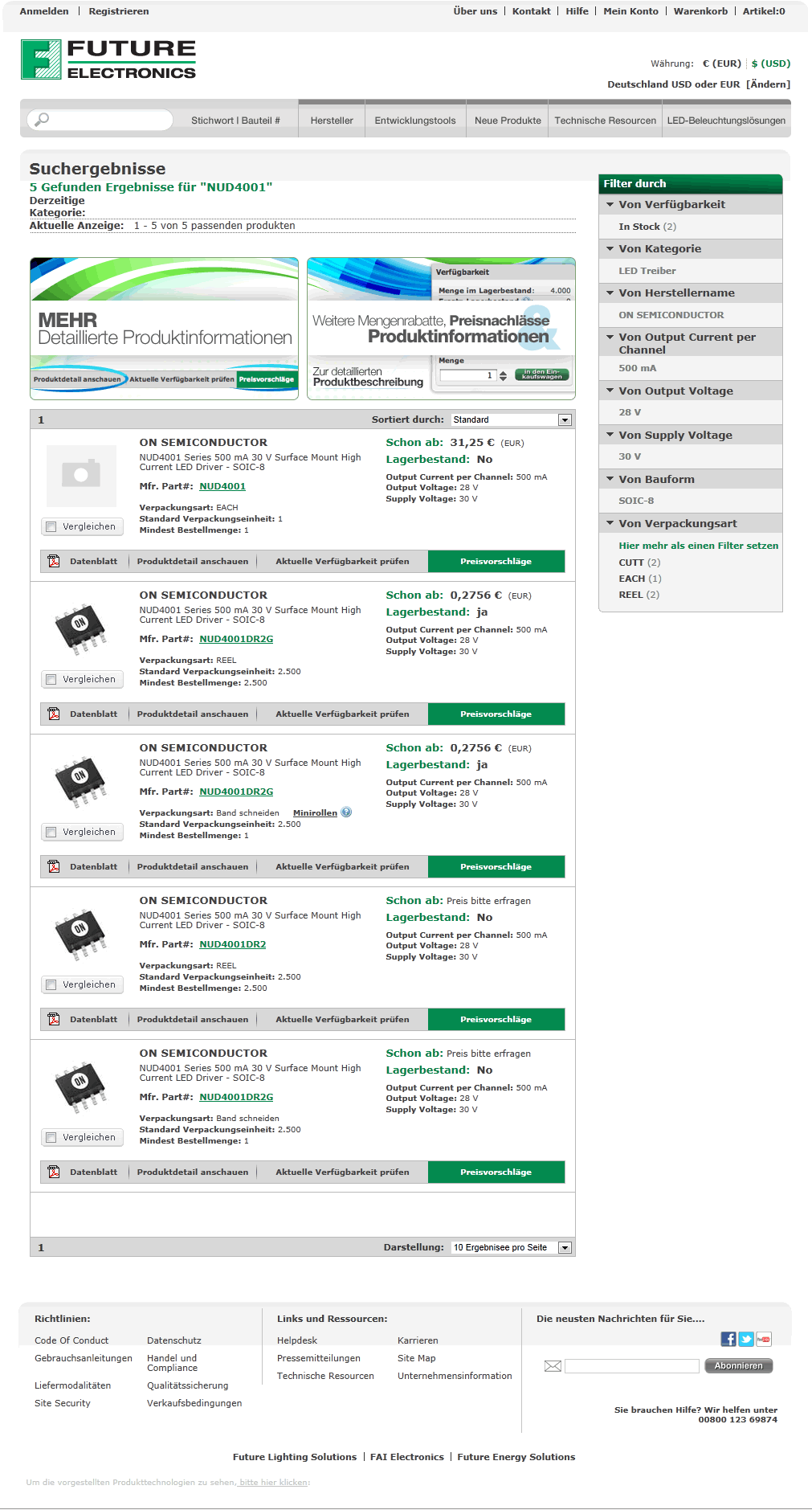Open Future Lighting Solutions footer link
812x1510 pixels.
coord(295,1457)
